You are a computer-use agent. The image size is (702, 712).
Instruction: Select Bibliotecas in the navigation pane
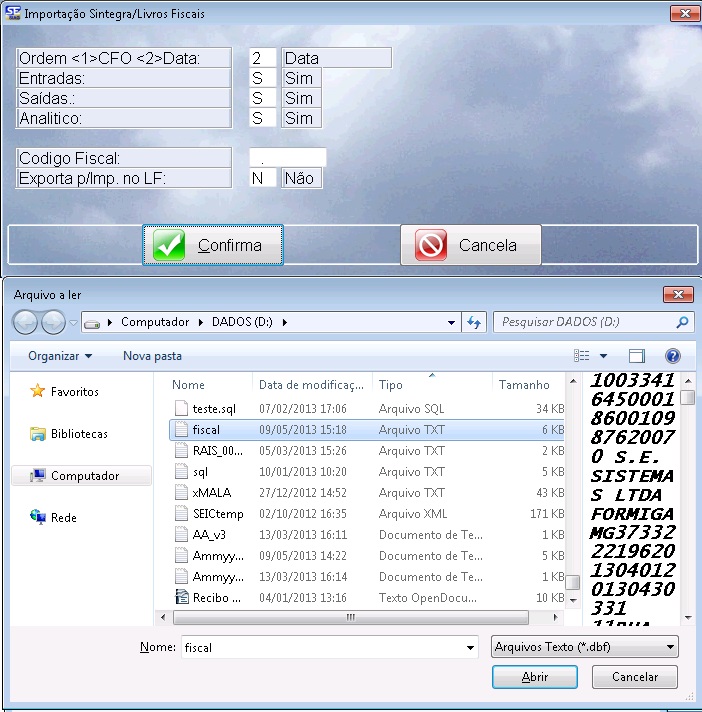69,434
